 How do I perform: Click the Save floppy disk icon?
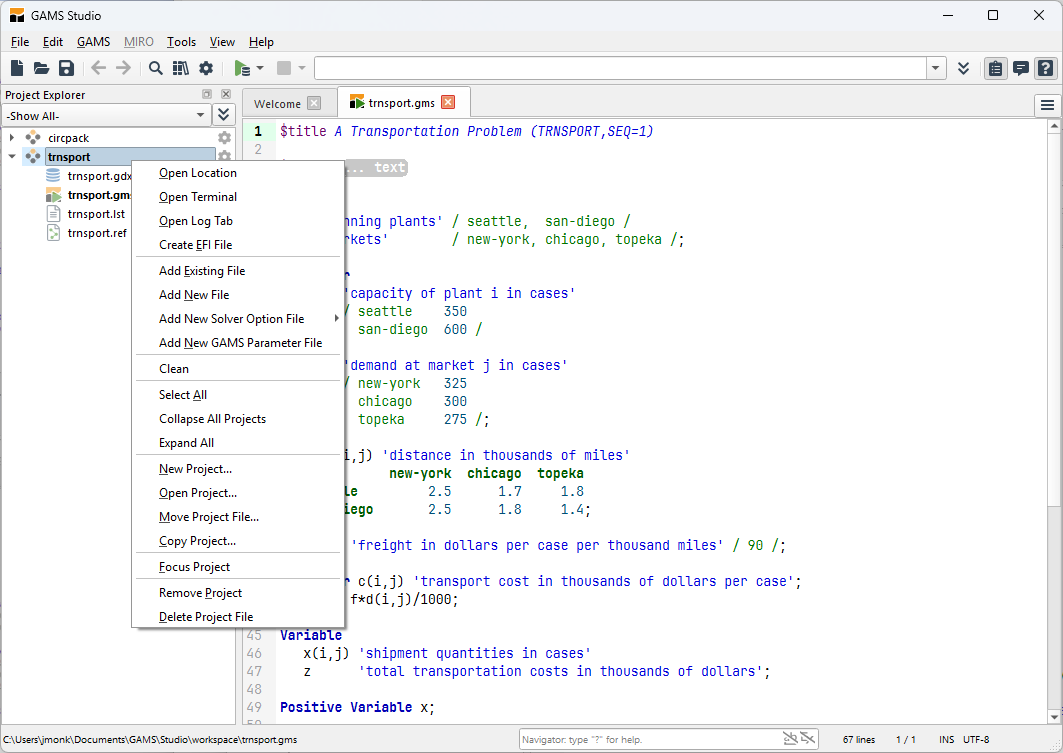pos(66,68)
